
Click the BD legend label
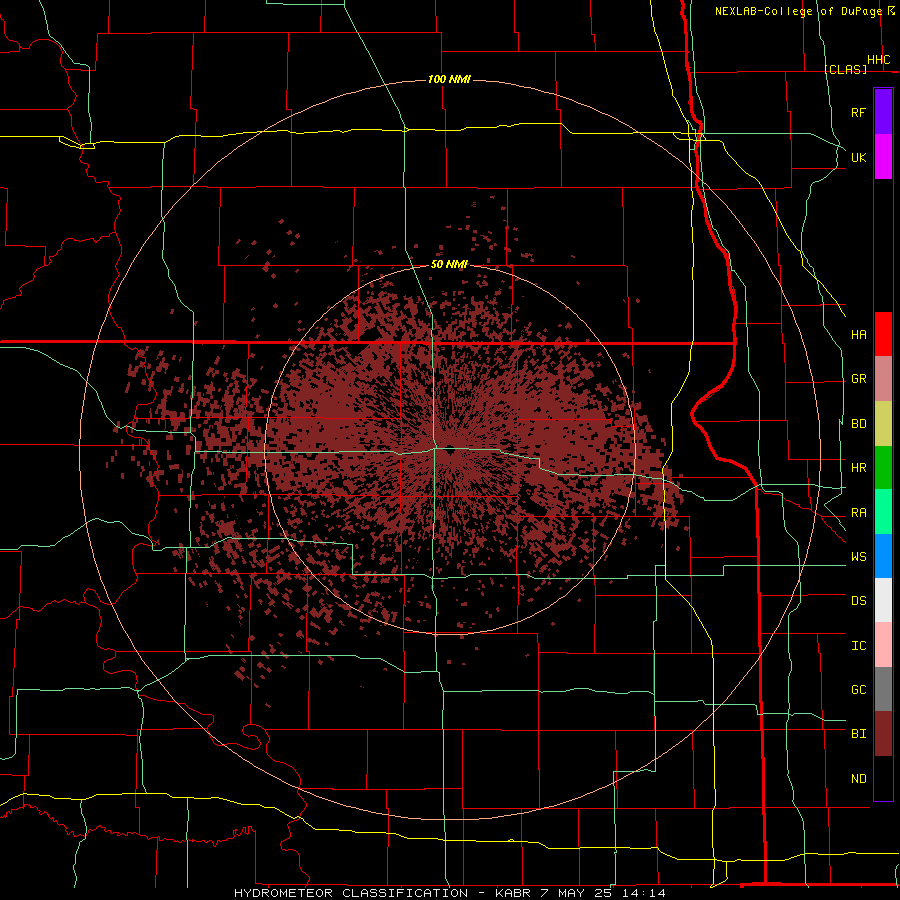(x=859, y=424)
